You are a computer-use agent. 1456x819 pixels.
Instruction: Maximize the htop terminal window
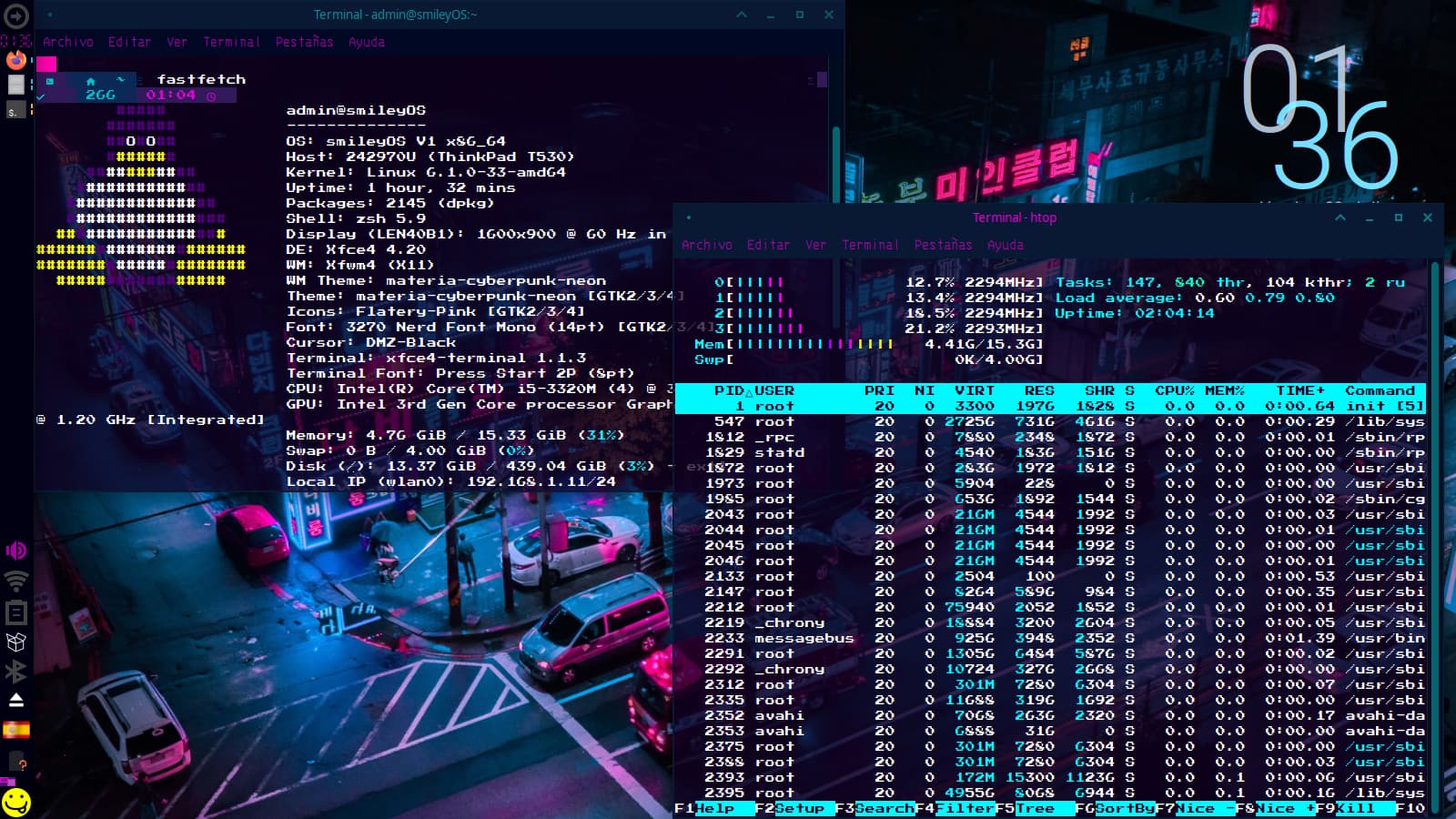(1399, 217)
